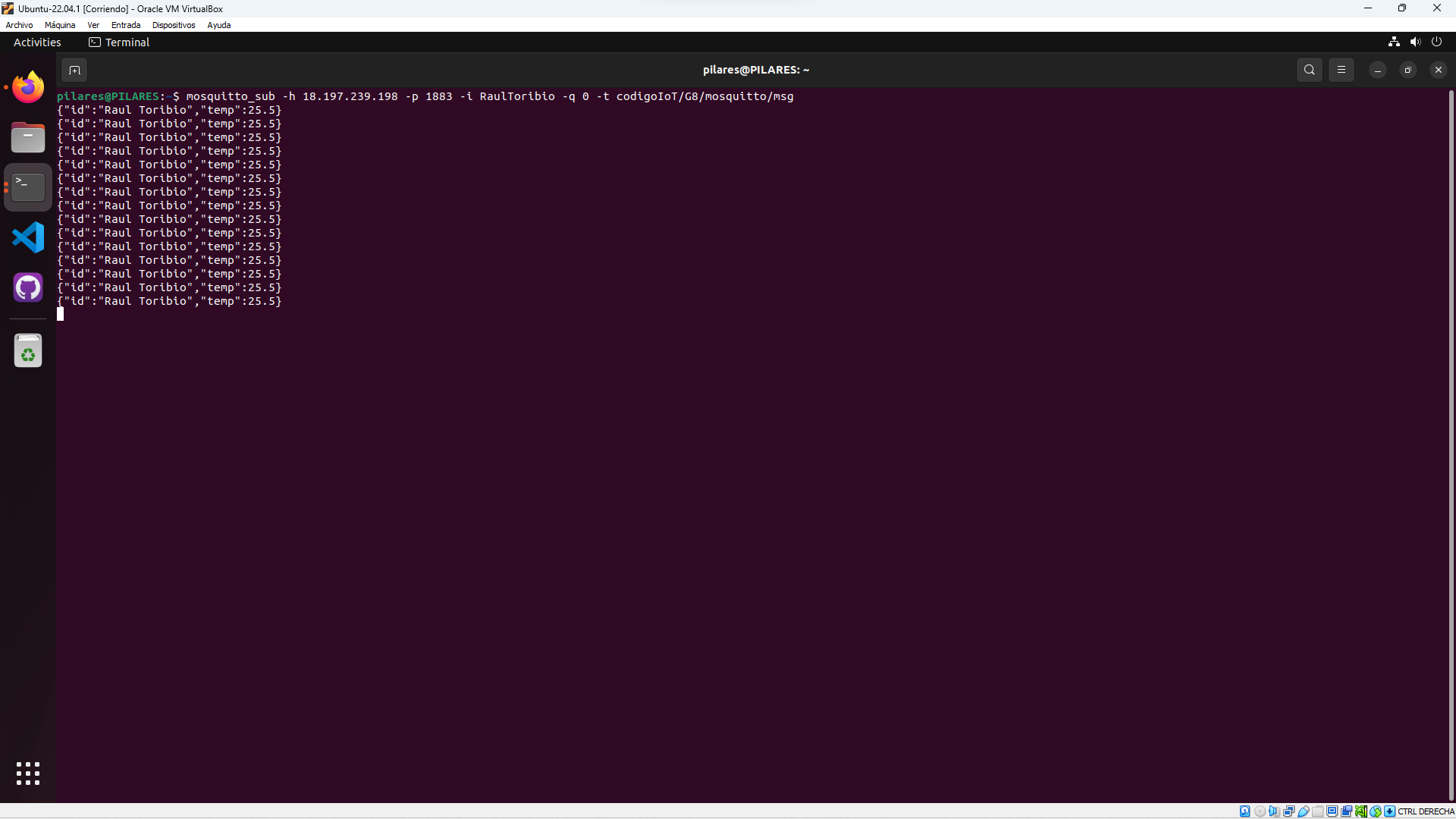
Task: Click the Terminal icon in the dock
Action: point(28,187)
